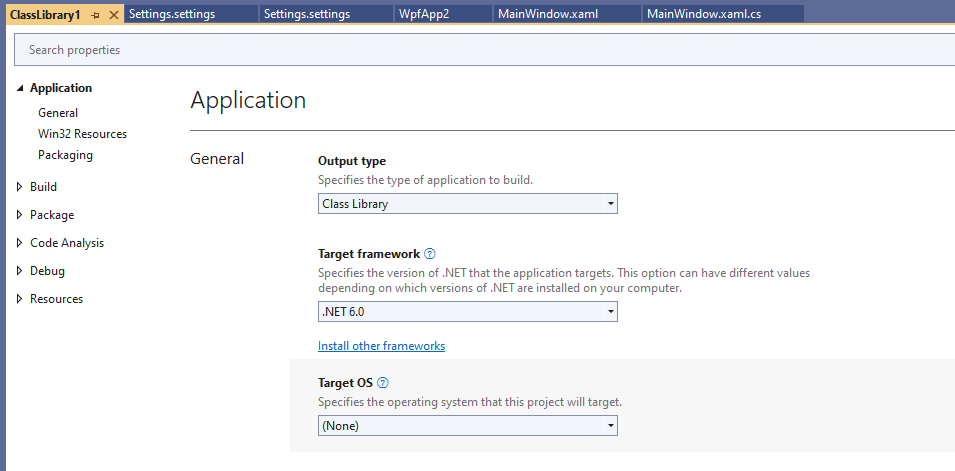Image resolution: width=955 pixels, height=471 pixels.
Task: Close the ClassLibrary1 tab
Action: 113,15
